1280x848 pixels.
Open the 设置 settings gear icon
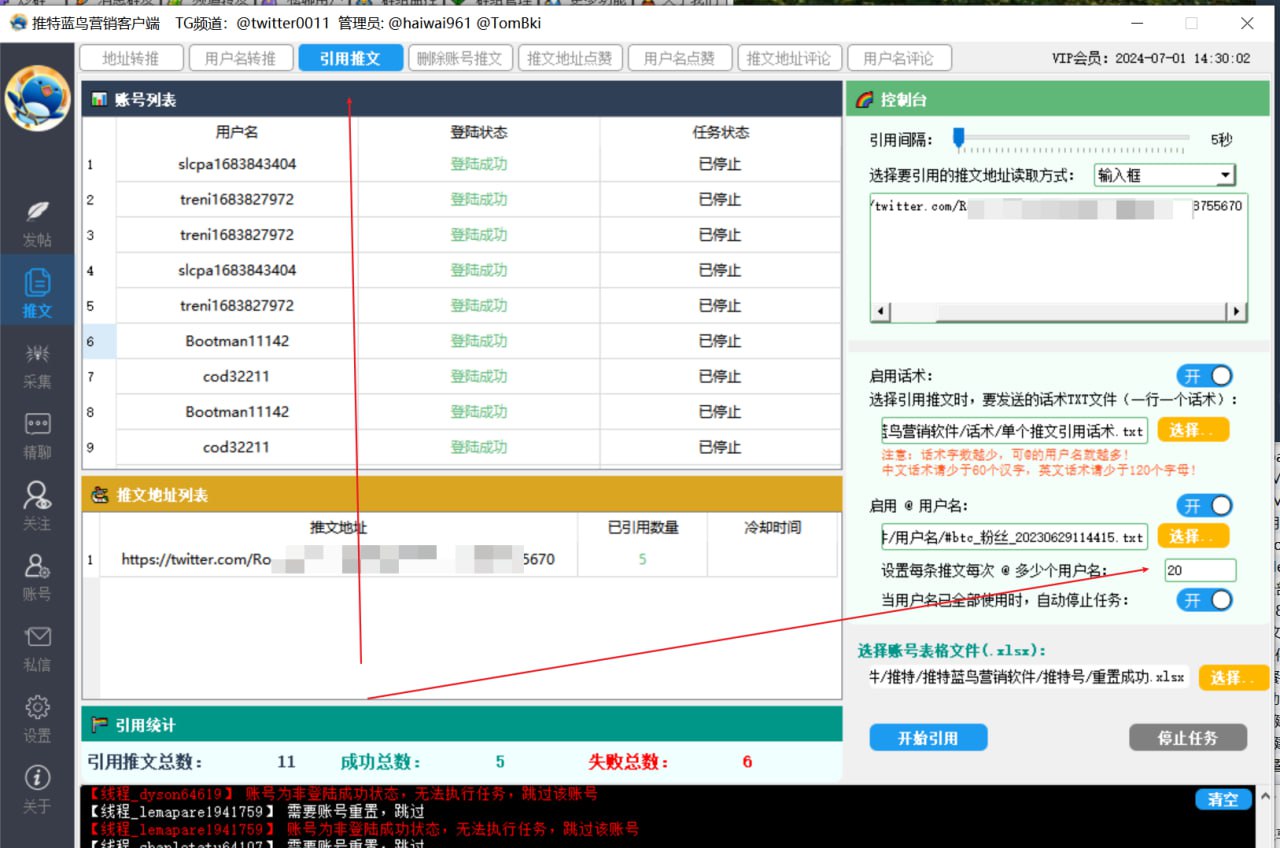(x=37, y=708)
